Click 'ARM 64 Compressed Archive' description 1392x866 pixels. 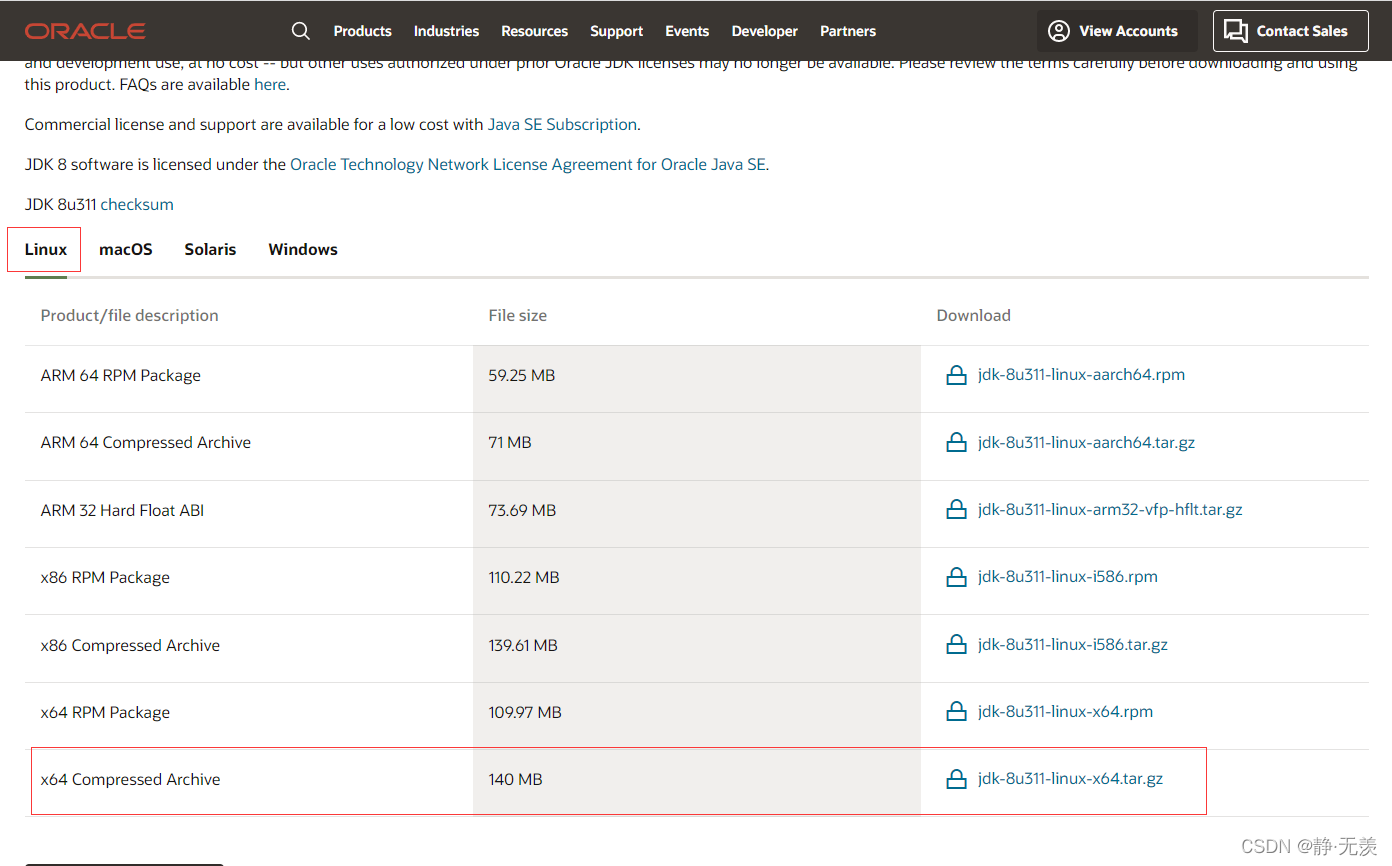coord(146,442)
